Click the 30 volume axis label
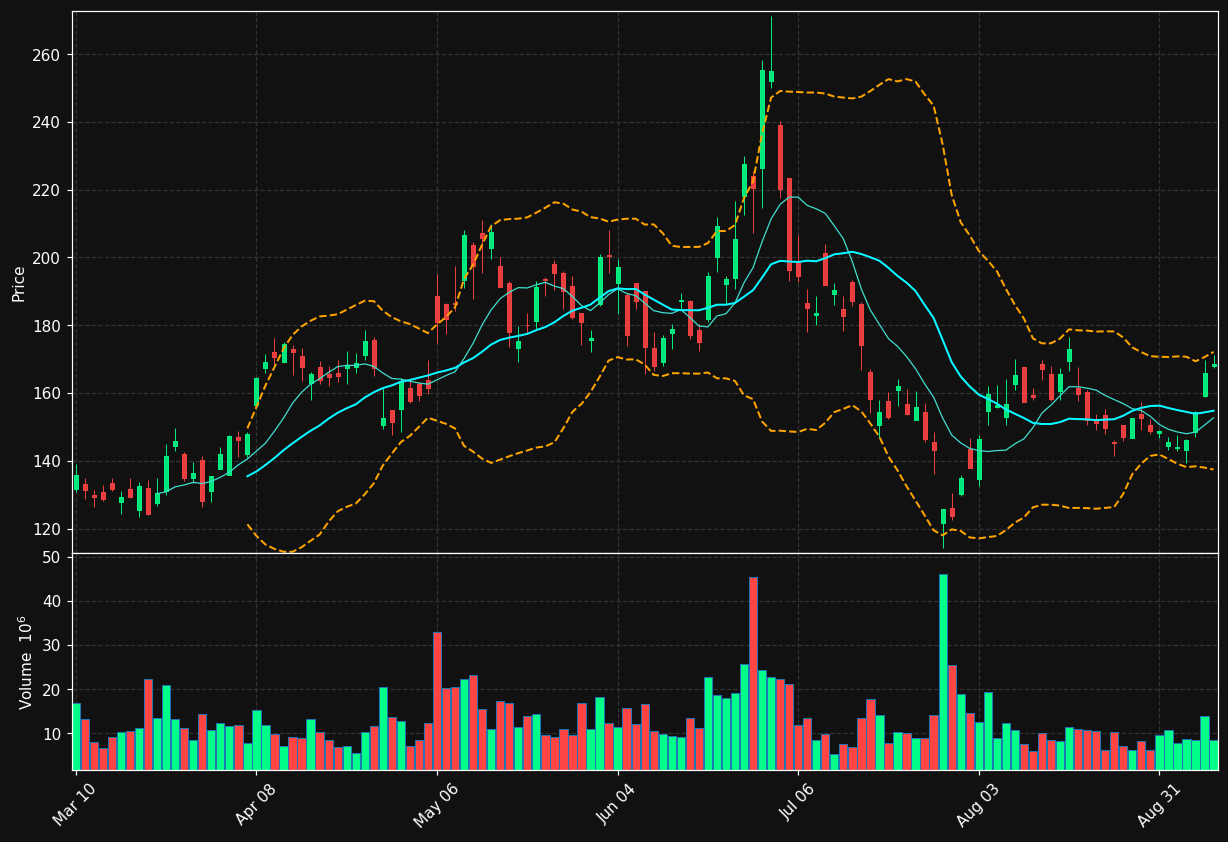Image resolution: width=1228 pixels, height=842 pixels. coord(51,646)
